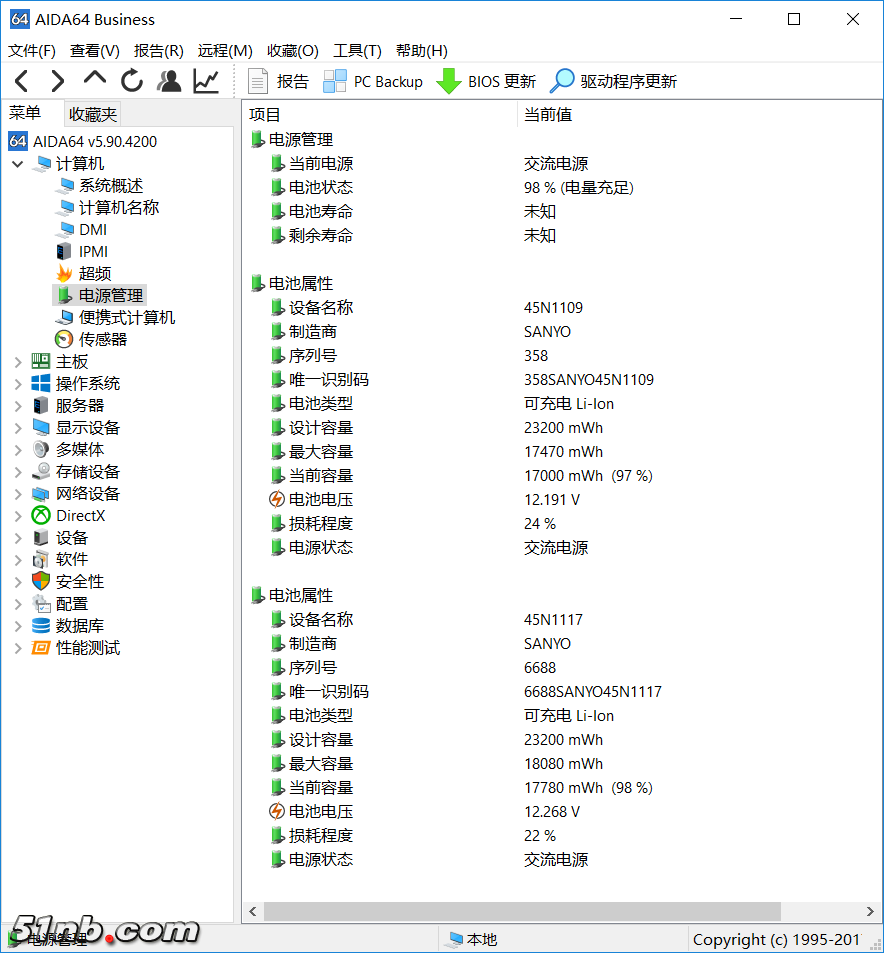
Task: Open the BIOS 更新 toolbar item
Action: [x=487, y=81]
